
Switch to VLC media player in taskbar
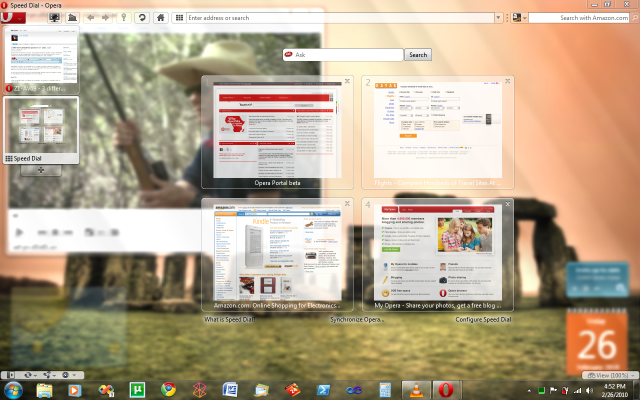[x=416, y=390]
